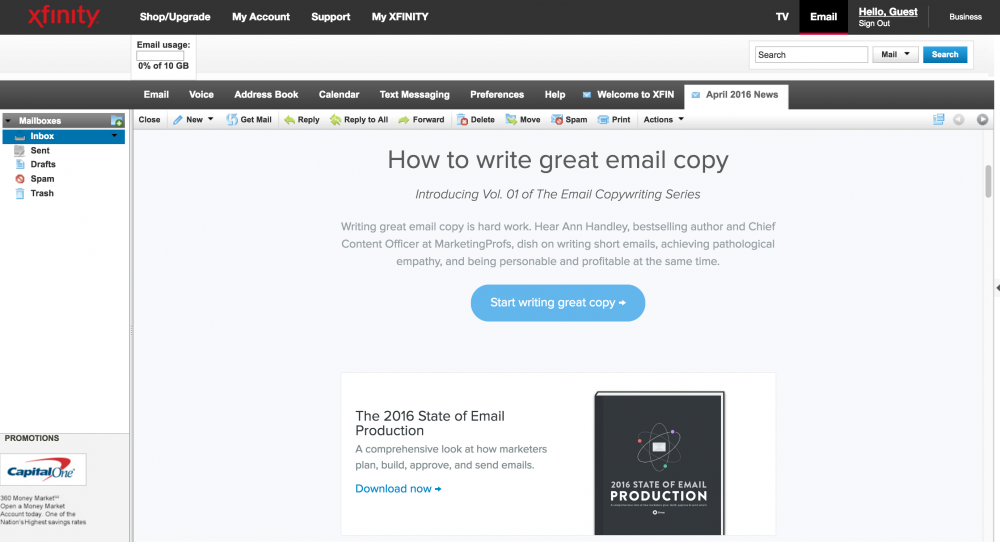This screenshot has width=1000, height=542.
Task: Click the Spam icon in toolbar
Action: [557, 119]
